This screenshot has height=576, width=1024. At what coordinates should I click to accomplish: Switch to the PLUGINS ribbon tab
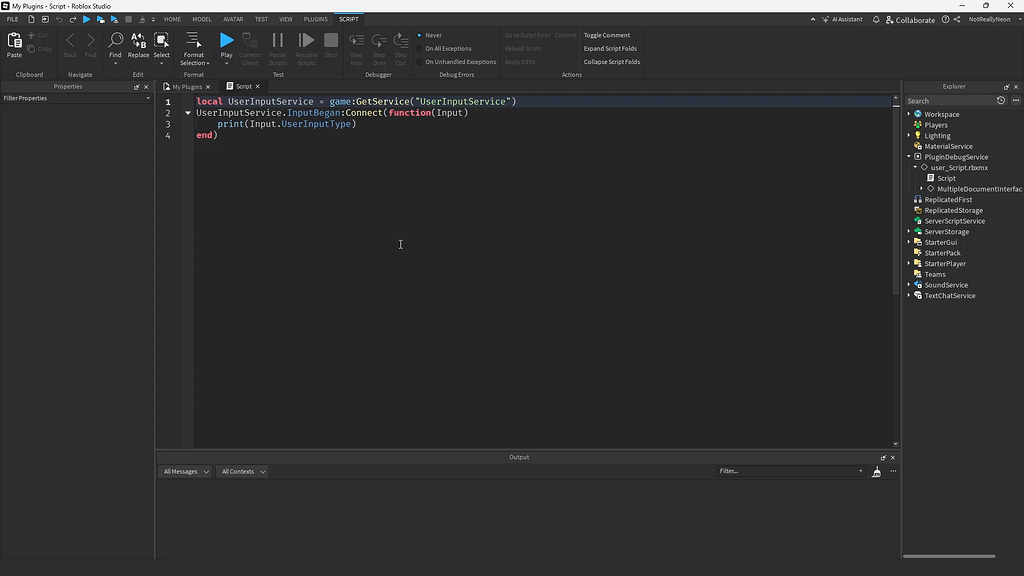(x=315, y=19)
